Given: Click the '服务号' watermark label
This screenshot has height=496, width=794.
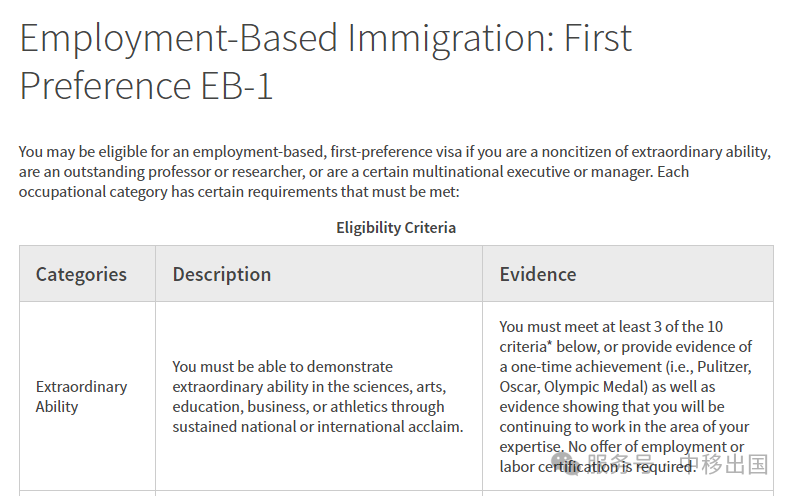Looking at the screenshot, I should (620, 464).
